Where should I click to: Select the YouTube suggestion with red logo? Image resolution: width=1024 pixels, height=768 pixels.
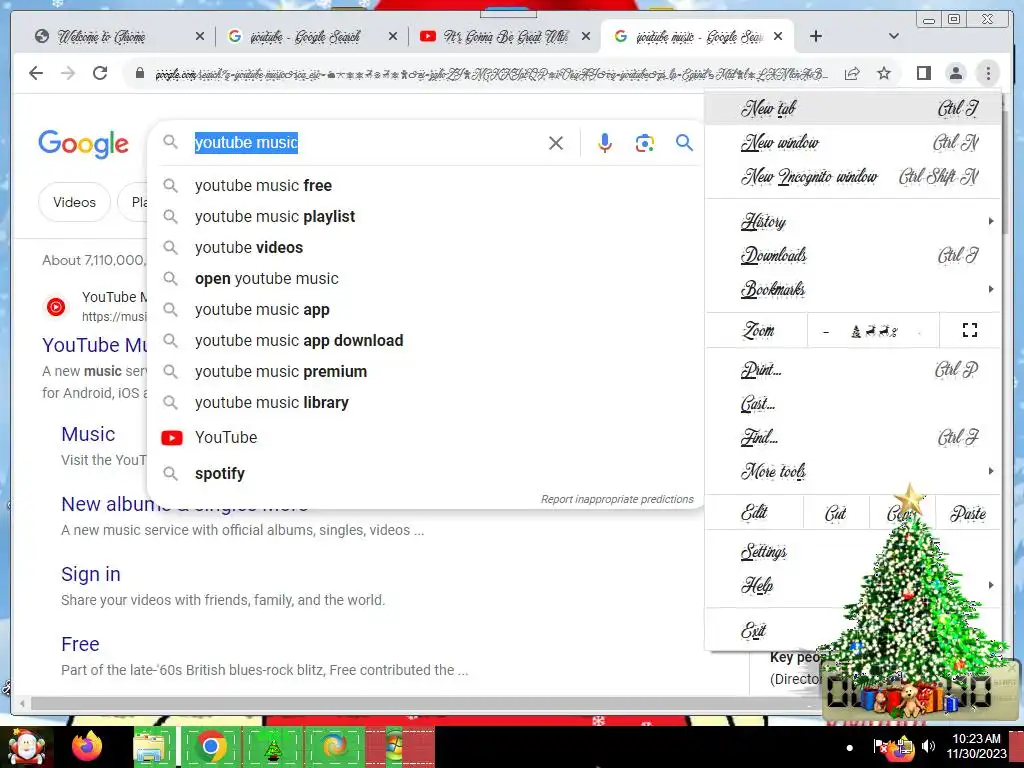click(226, 438)
